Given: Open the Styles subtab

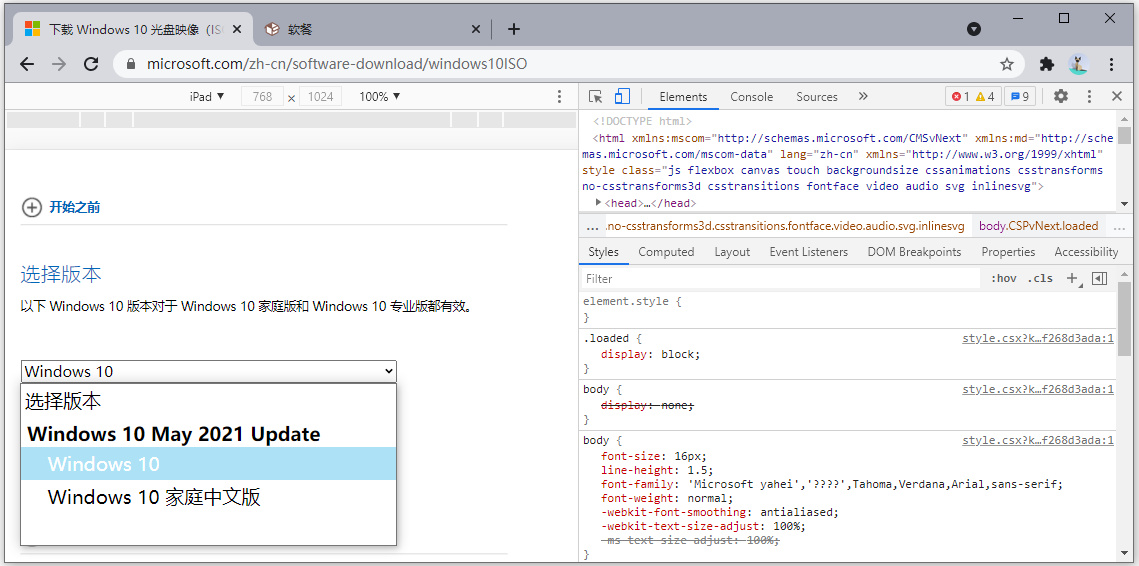Looking at the screenshot, I should (603, 252).
